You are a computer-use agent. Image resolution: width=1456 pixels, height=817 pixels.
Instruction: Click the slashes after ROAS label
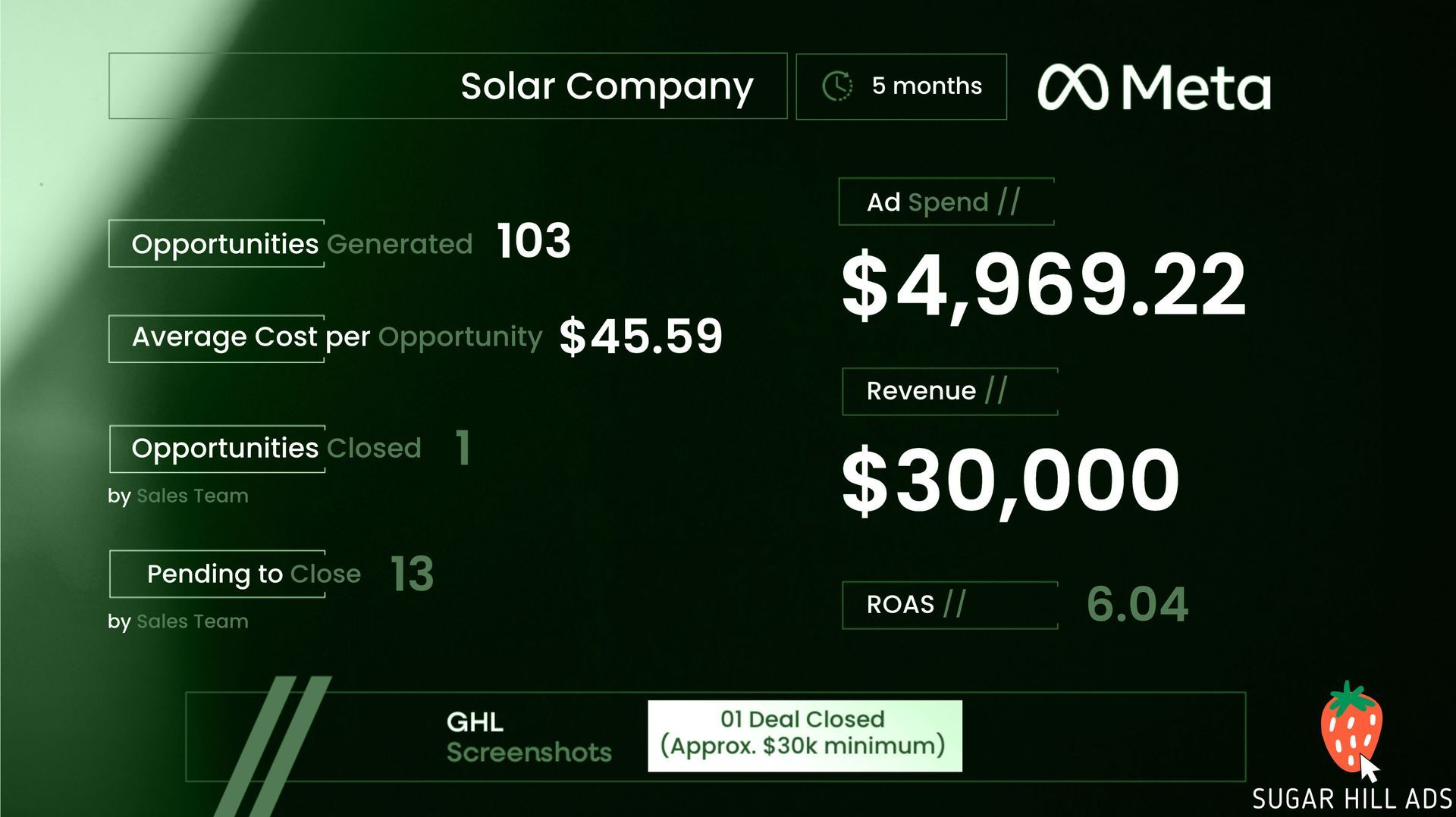(955, 604)
